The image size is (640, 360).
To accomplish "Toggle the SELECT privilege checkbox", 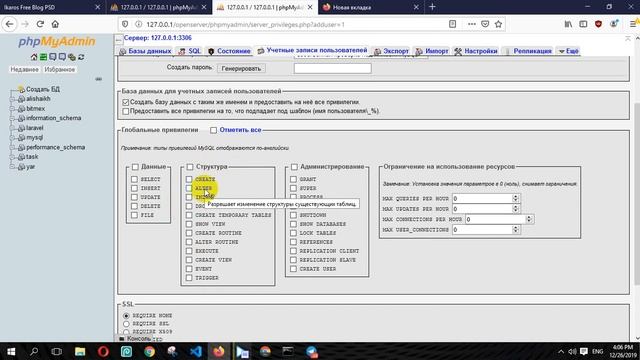I will click(x=134, y=179).
